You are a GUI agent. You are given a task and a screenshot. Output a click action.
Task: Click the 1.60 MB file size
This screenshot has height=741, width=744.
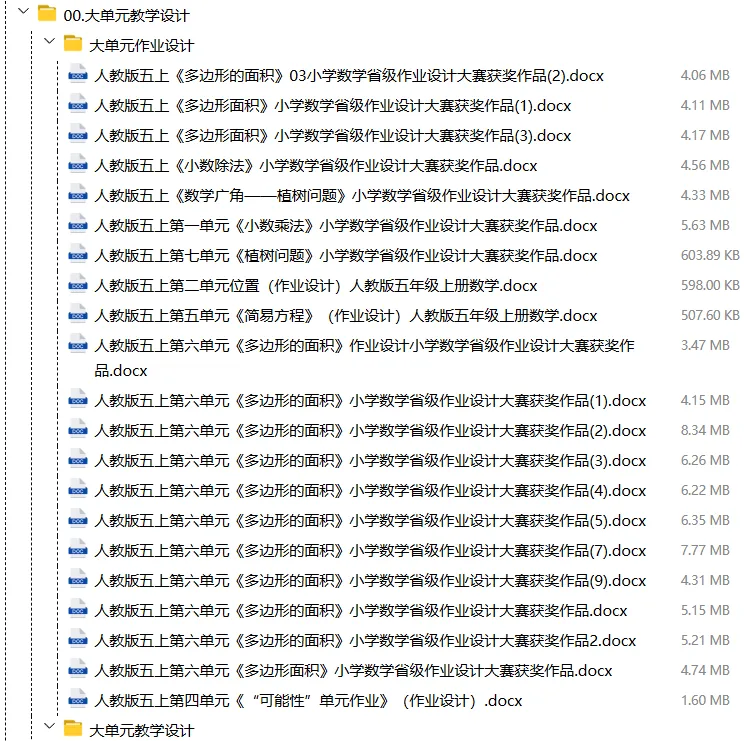(x=705, y=700)
